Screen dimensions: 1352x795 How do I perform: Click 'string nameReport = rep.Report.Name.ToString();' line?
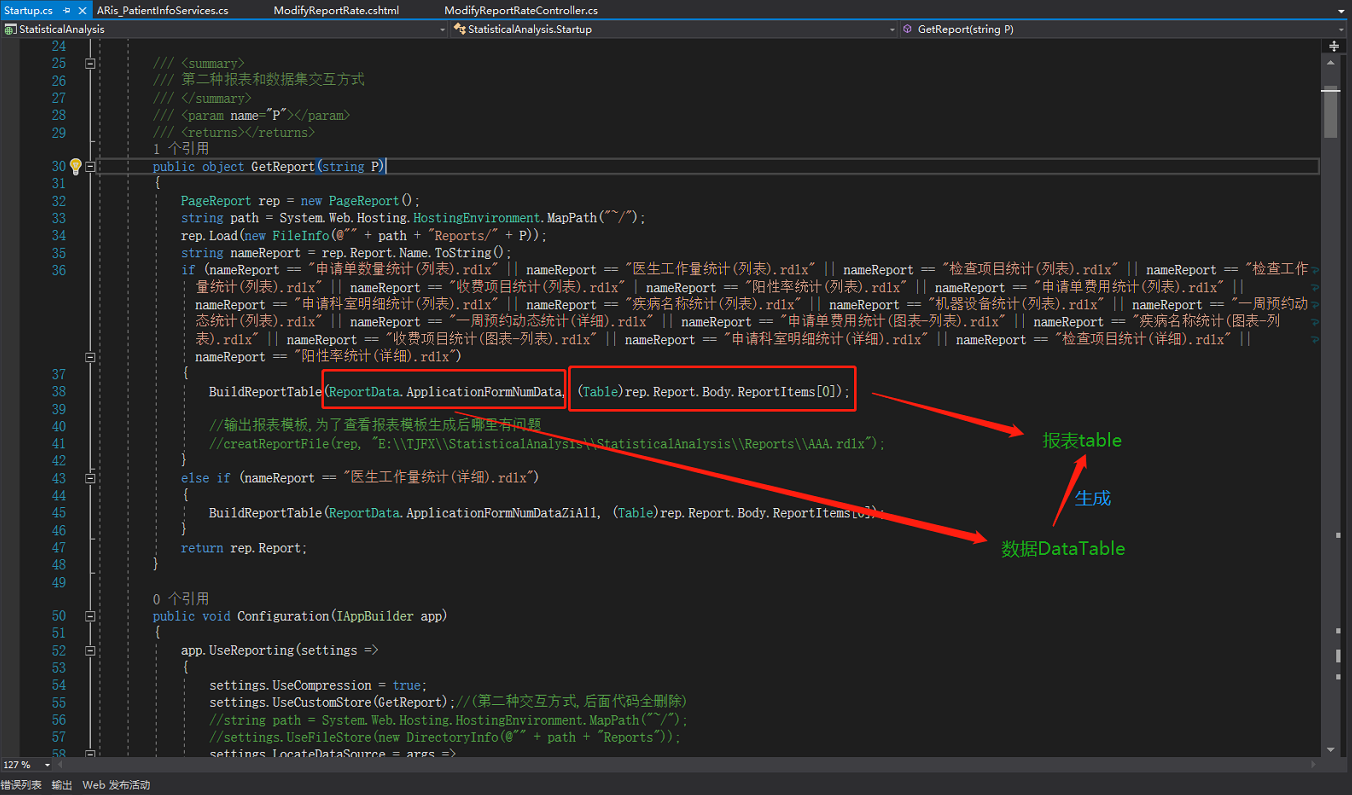pyautogui.click(x=346, y=253)
